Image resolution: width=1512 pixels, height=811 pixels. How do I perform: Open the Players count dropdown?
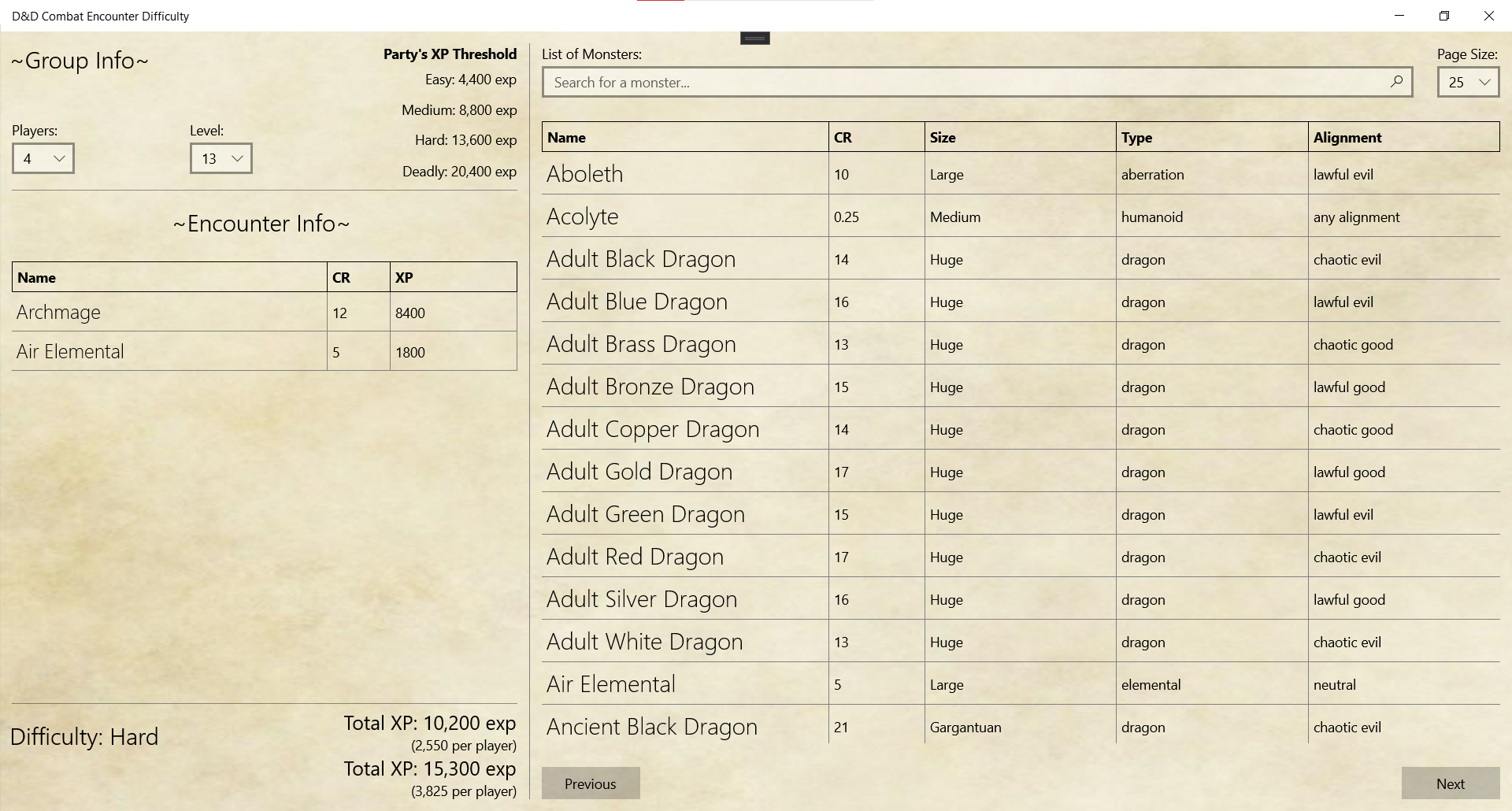click(x=43, y=158)
